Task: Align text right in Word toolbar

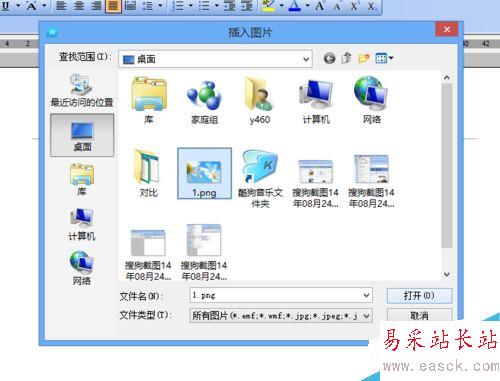Action: click(96, 6)
